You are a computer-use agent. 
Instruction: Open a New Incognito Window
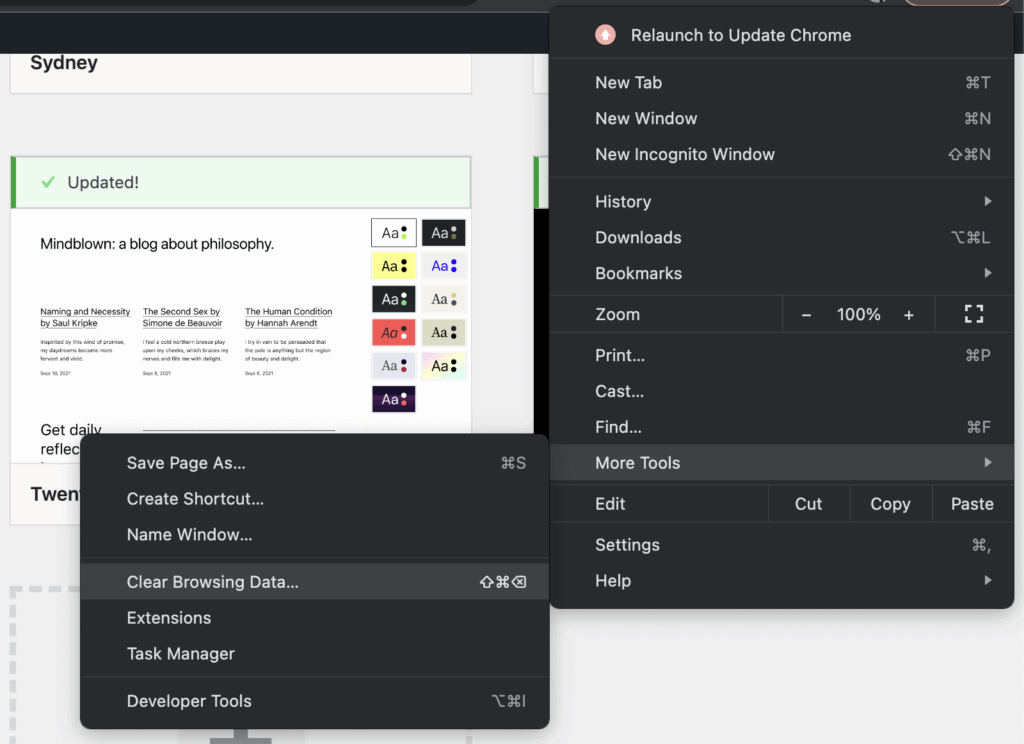point(685,154)
